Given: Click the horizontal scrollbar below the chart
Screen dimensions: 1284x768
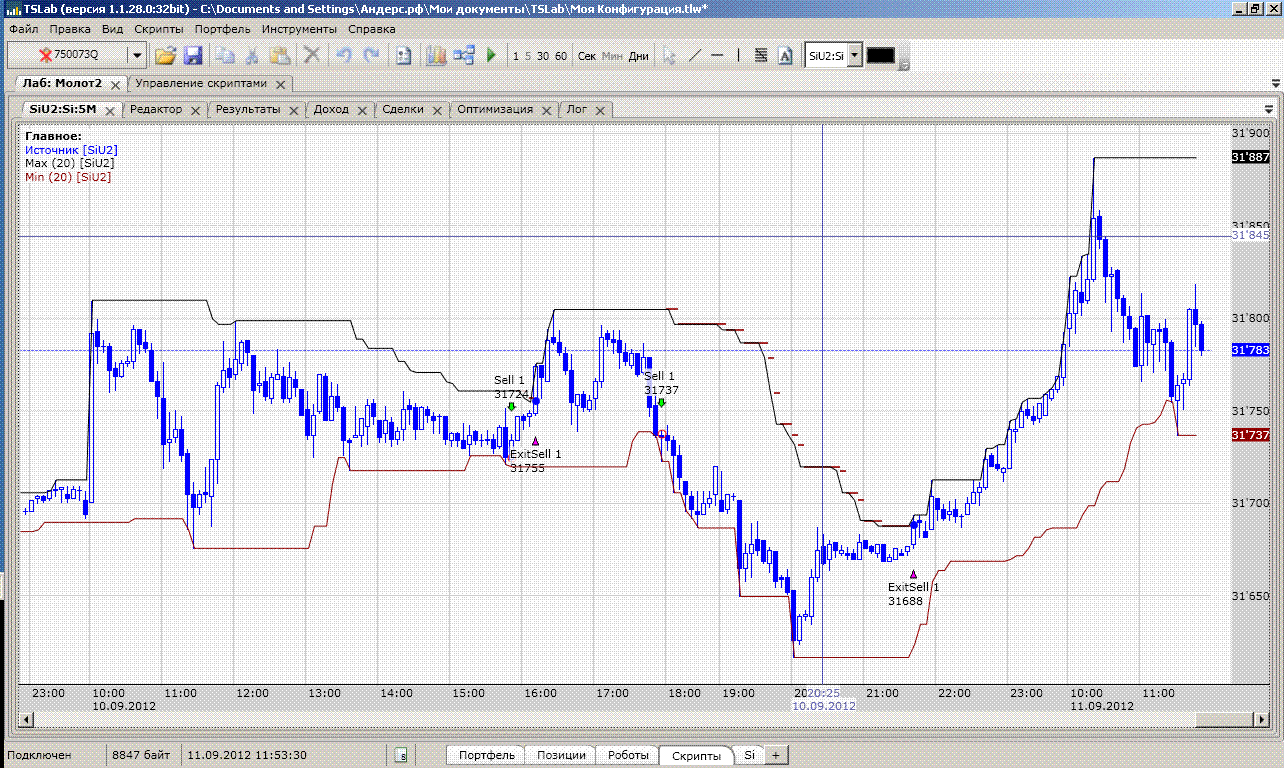Looking at the screenshot, I should 640,720.
